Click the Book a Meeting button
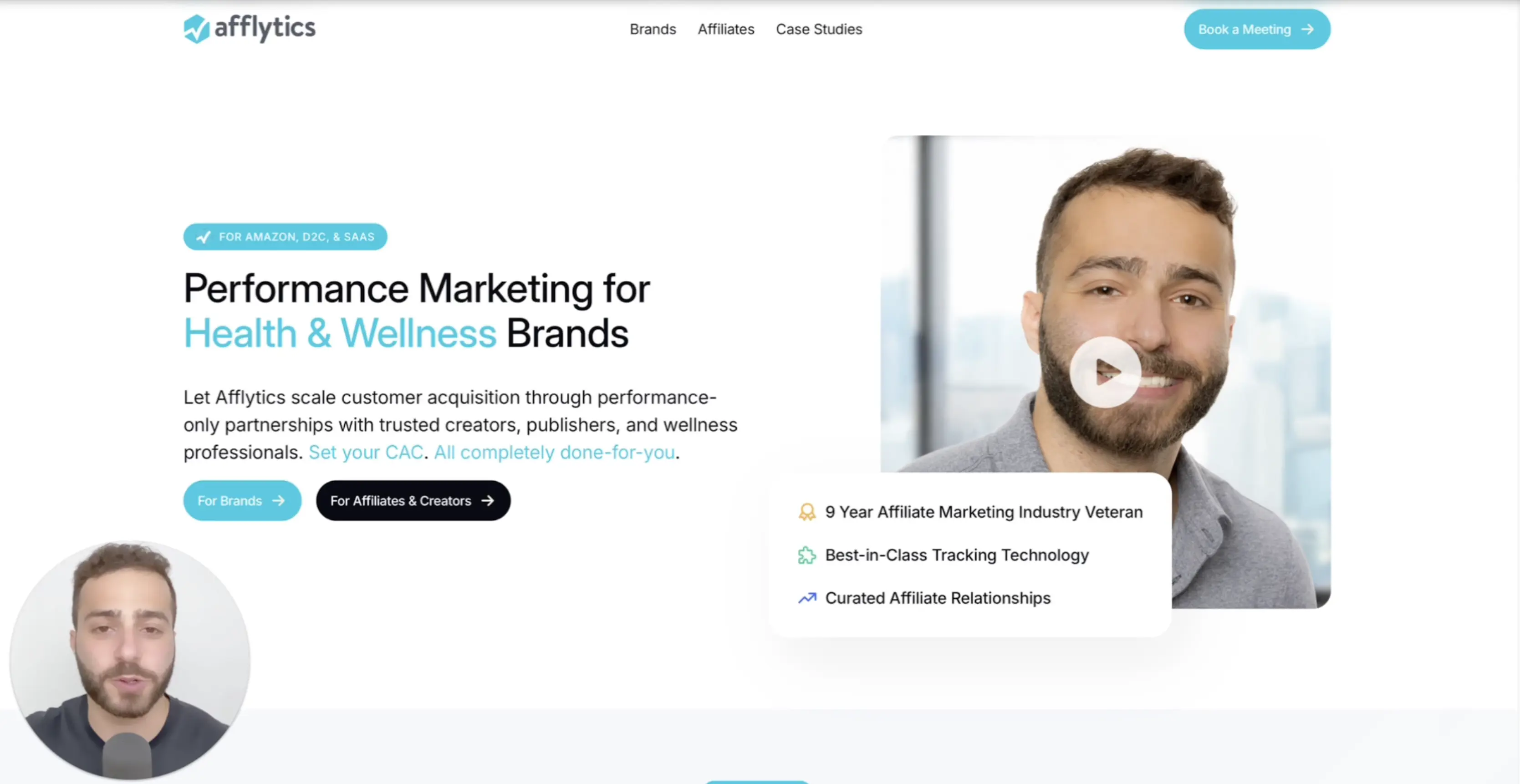 point(1257,29)
